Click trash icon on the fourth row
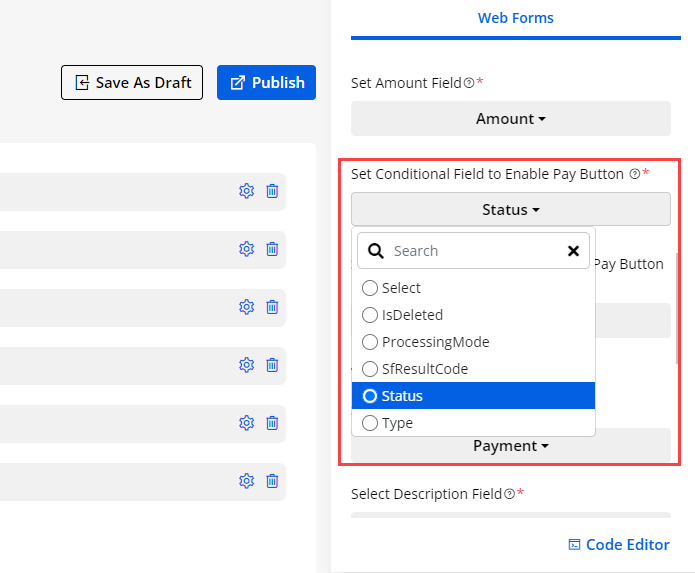This screenshot has height=573, width=695. [x=272, y=365]
